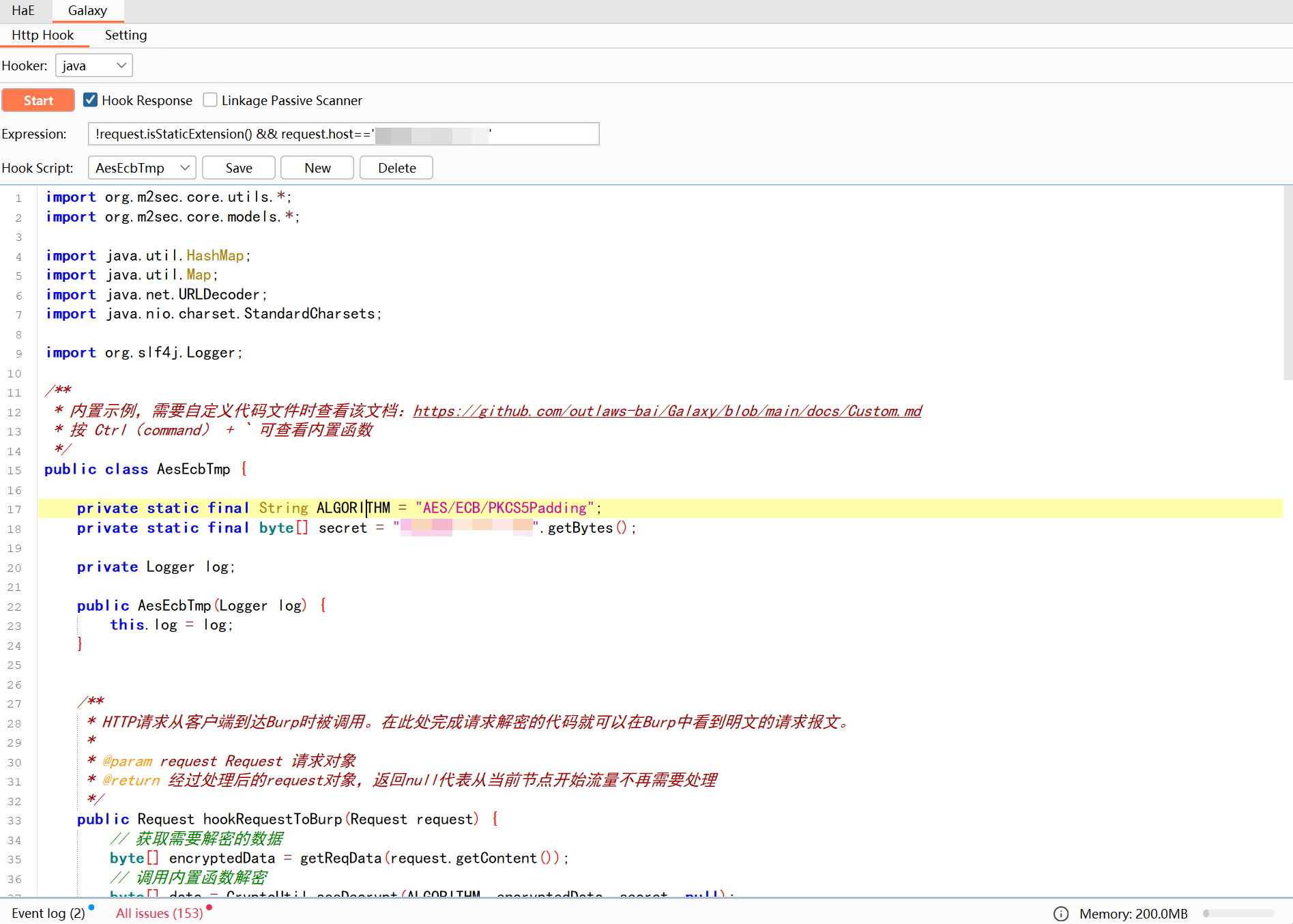The image size is (1293, 924).
Task: Open the GitHub Custom.md documentation link
Action: pyautogui.click(x=667, y=411)
